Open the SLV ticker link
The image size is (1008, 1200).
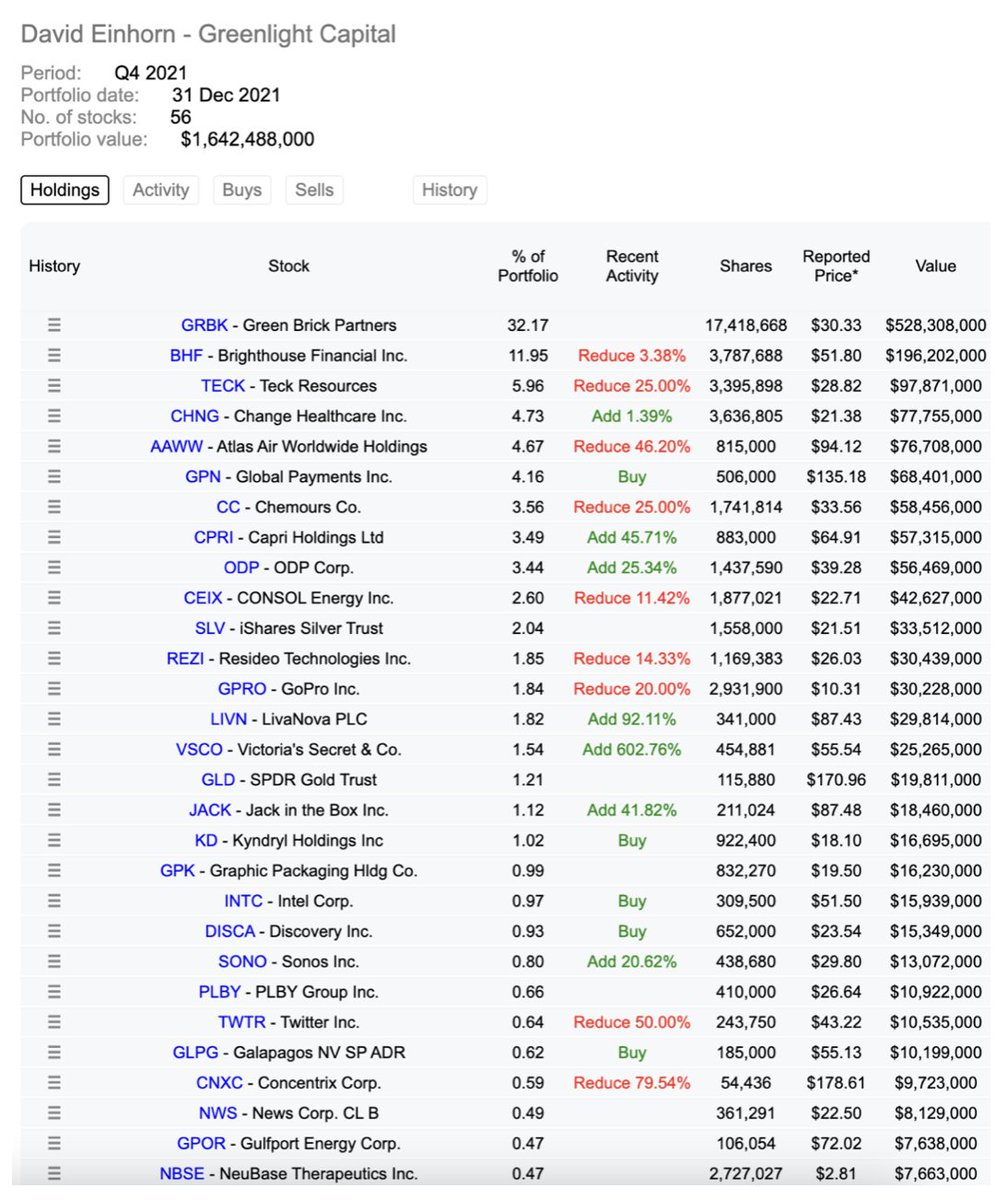(x=210, y=628)
